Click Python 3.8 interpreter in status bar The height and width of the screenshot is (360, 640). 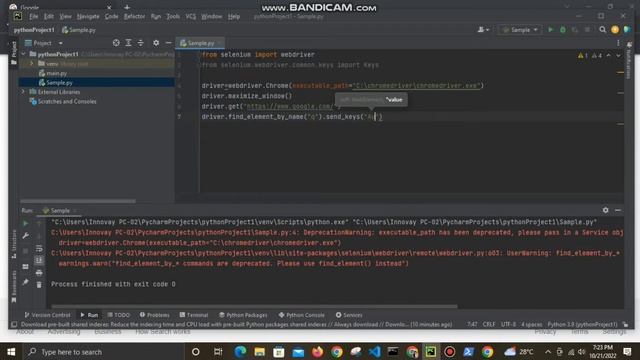pyautogui.click(x=582, y=324)
